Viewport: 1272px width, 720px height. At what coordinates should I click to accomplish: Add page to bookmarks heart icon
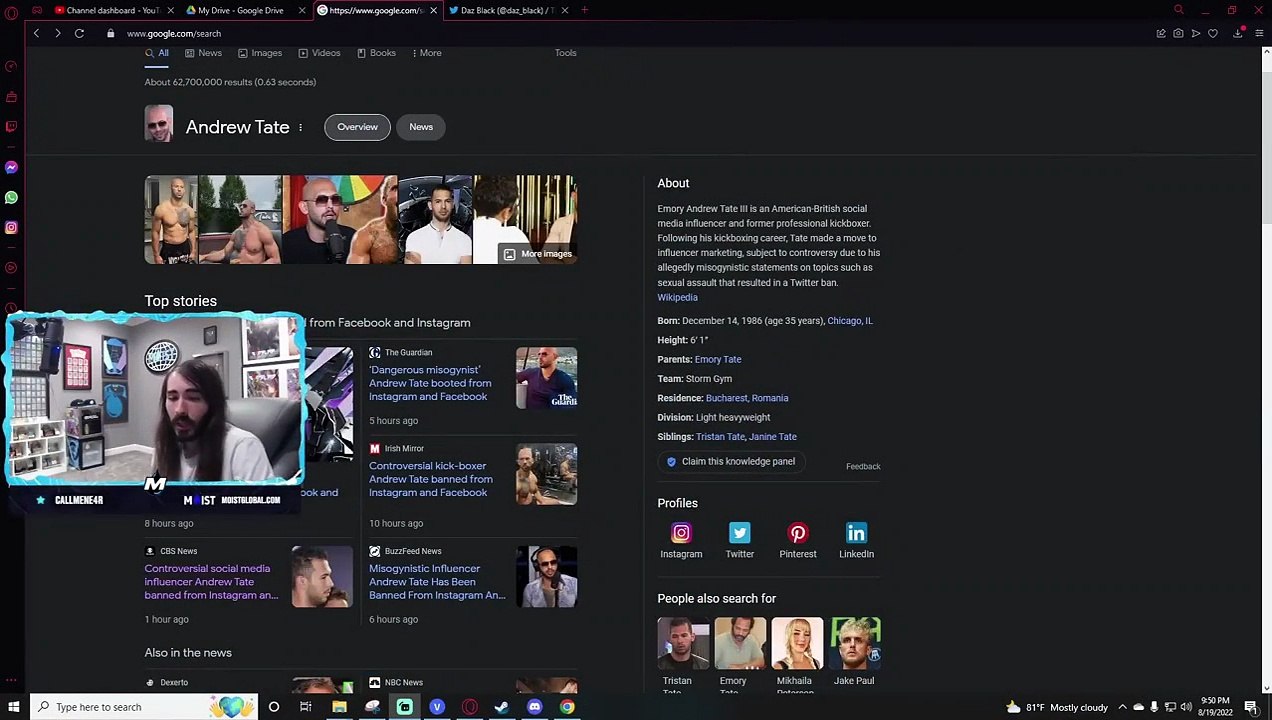(1213, 33)
